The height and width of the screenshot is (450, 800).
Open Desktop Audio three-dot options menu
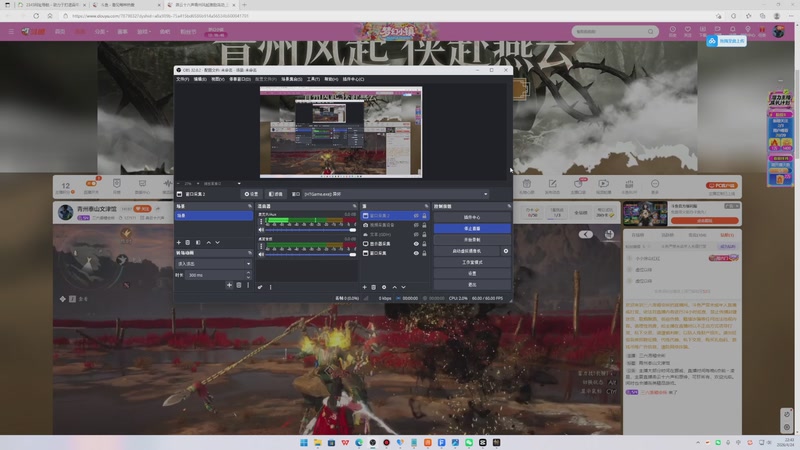[x=261, y=246]
